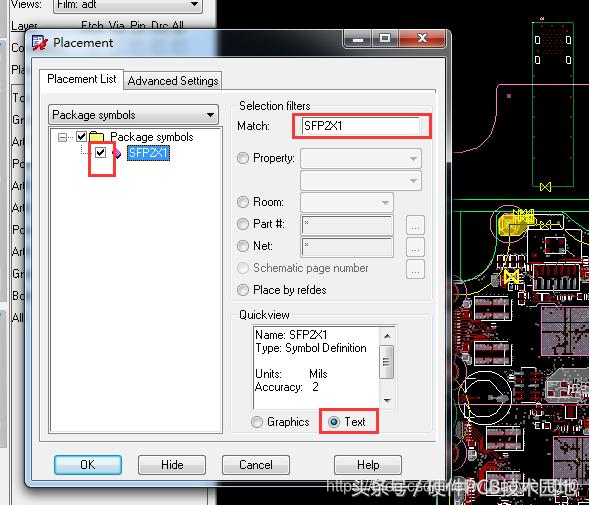The width and height of the screenshot is (589, 505).
Task: Click the Part # input field
Action: coord(347,225)
